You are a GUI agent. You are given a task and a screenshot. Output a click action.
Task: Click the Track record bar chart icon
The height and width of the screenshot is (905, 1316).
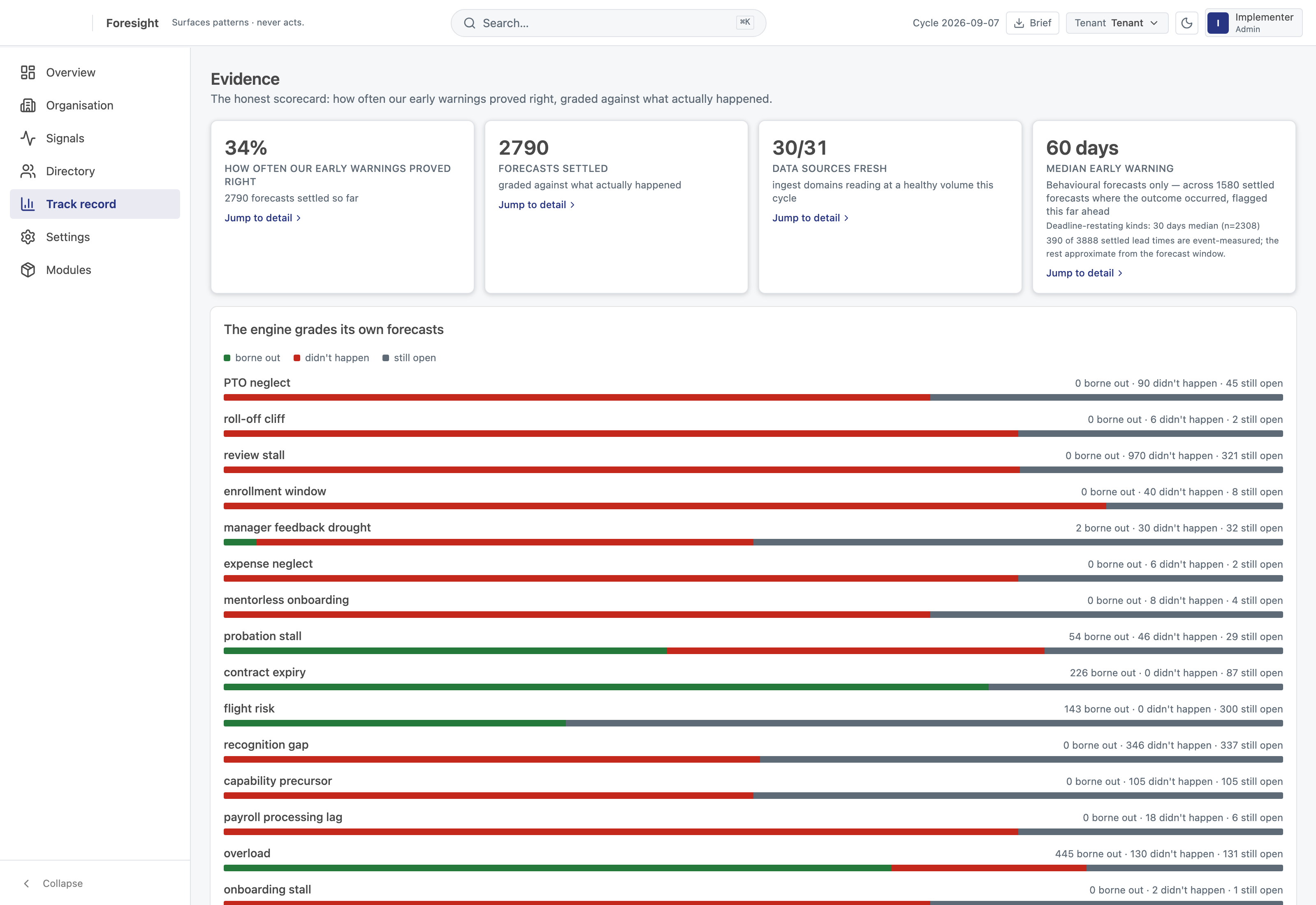point(28,204)
